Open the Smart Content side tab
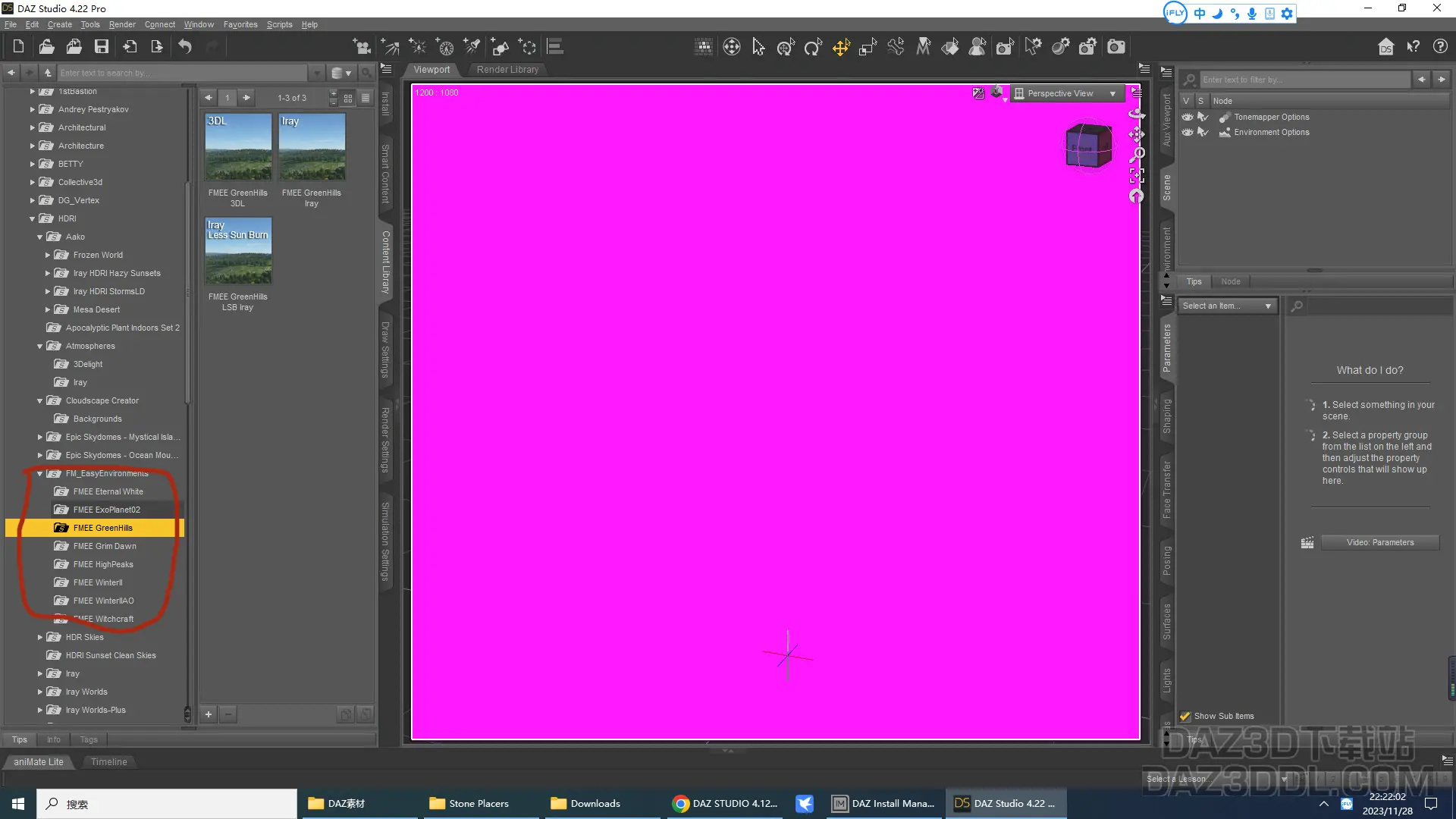The width and height of the screenshot is (1456, 819). (385, 174)
